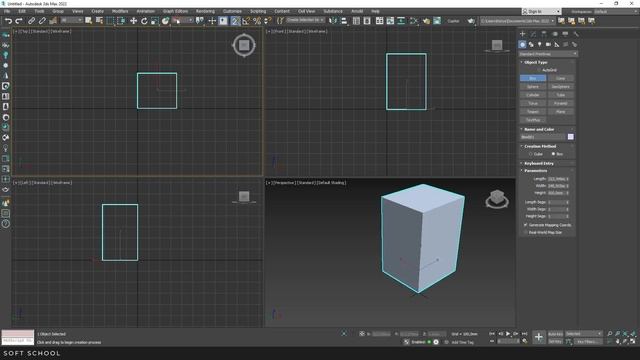Activate the Select and Scale tool
The width and height of the screenshot is (640, 360).
[x=155, y=21]
